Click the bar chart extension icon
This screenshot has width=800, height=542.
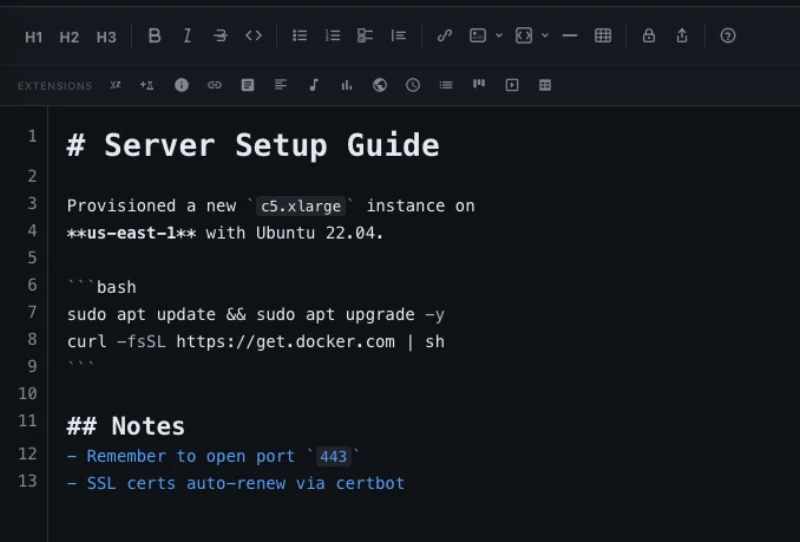[346, 85]
